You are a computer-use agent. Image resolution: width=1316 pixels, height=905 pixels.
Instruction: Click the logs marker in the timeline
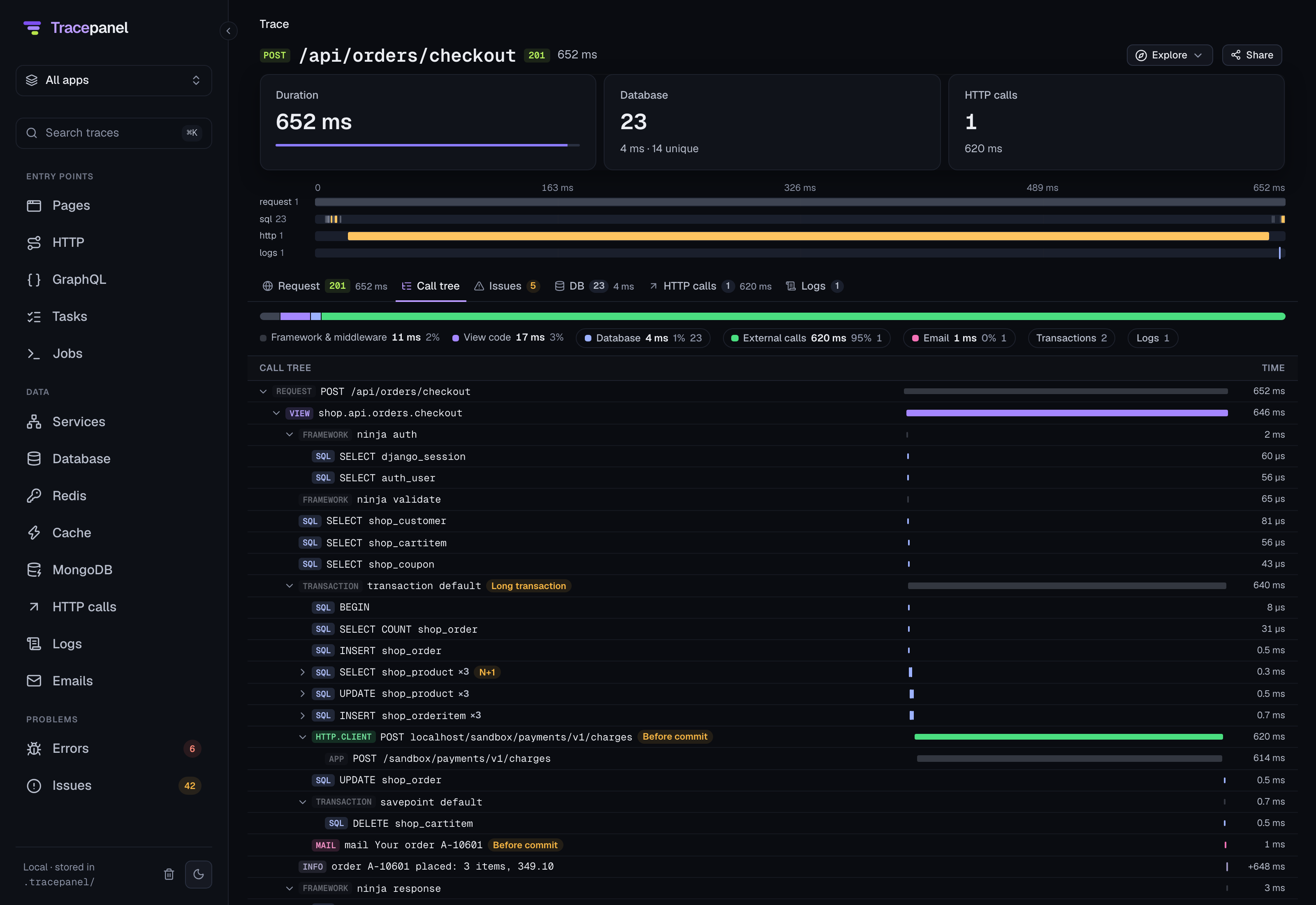(1279, 253)
